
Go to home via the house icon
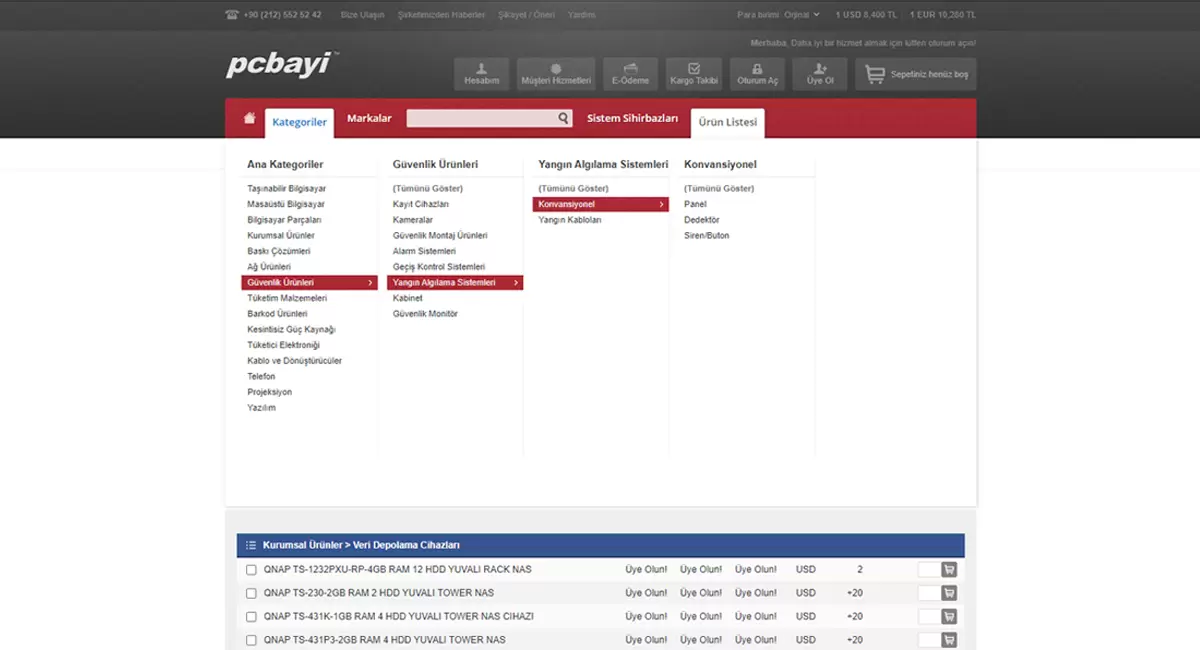pyautogui.click(x=249, y=118)
